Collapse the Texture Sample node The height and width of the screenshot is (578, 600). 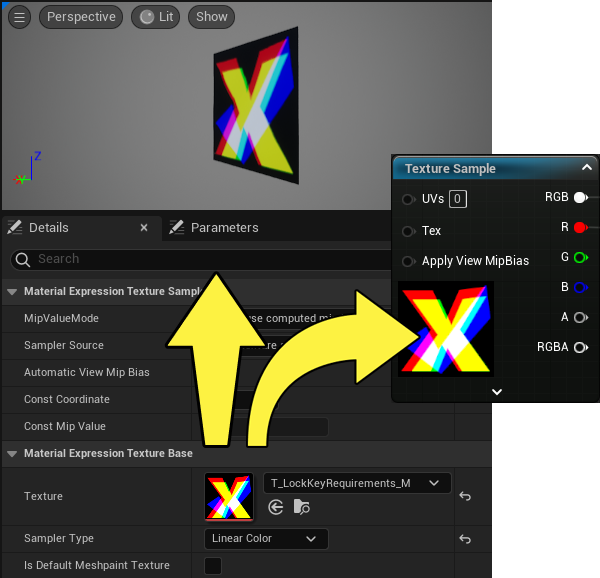pyautogui.click(x=587, y=167)
